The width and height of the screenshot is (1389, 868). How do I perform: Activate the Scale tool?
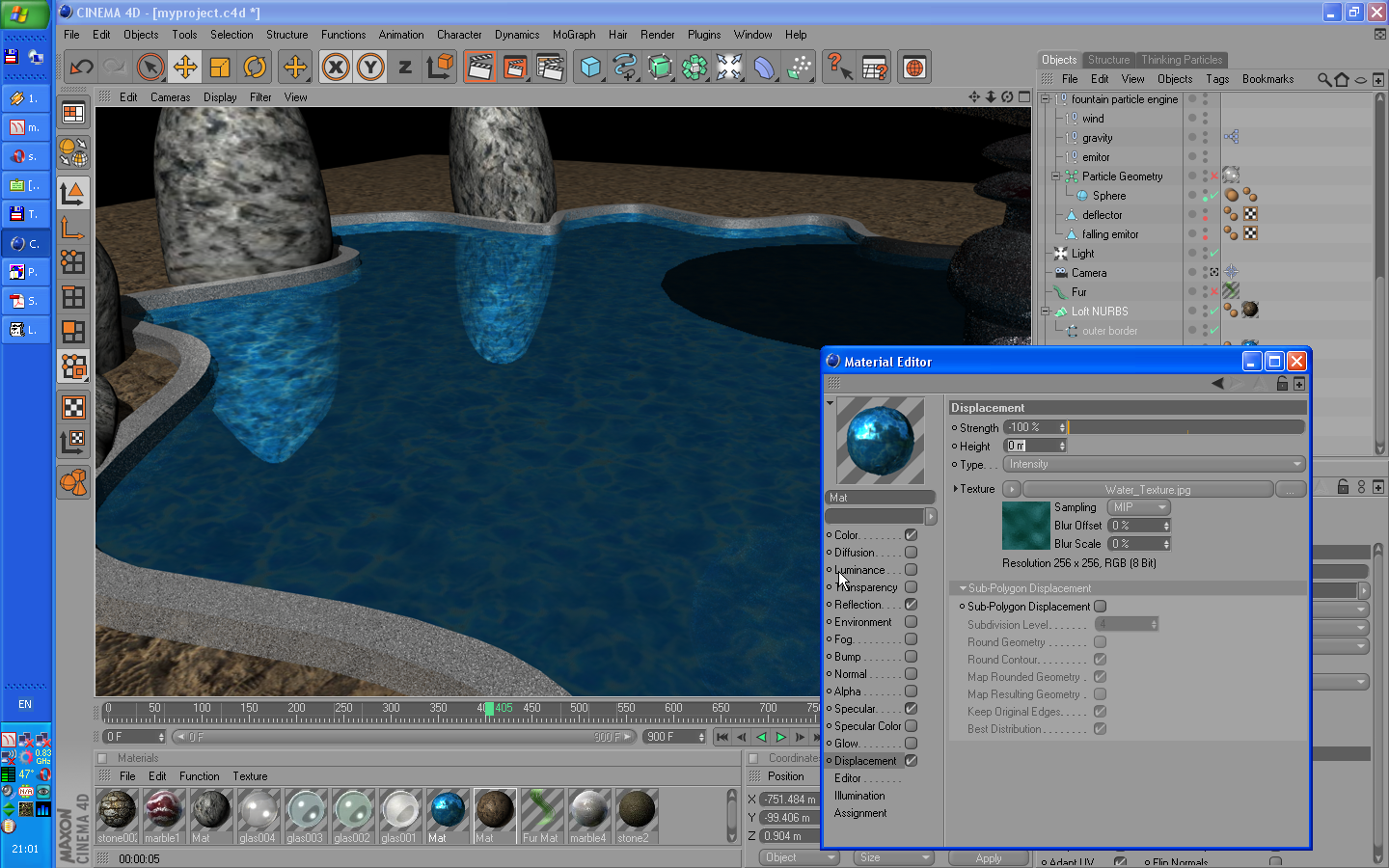(220, 67)
